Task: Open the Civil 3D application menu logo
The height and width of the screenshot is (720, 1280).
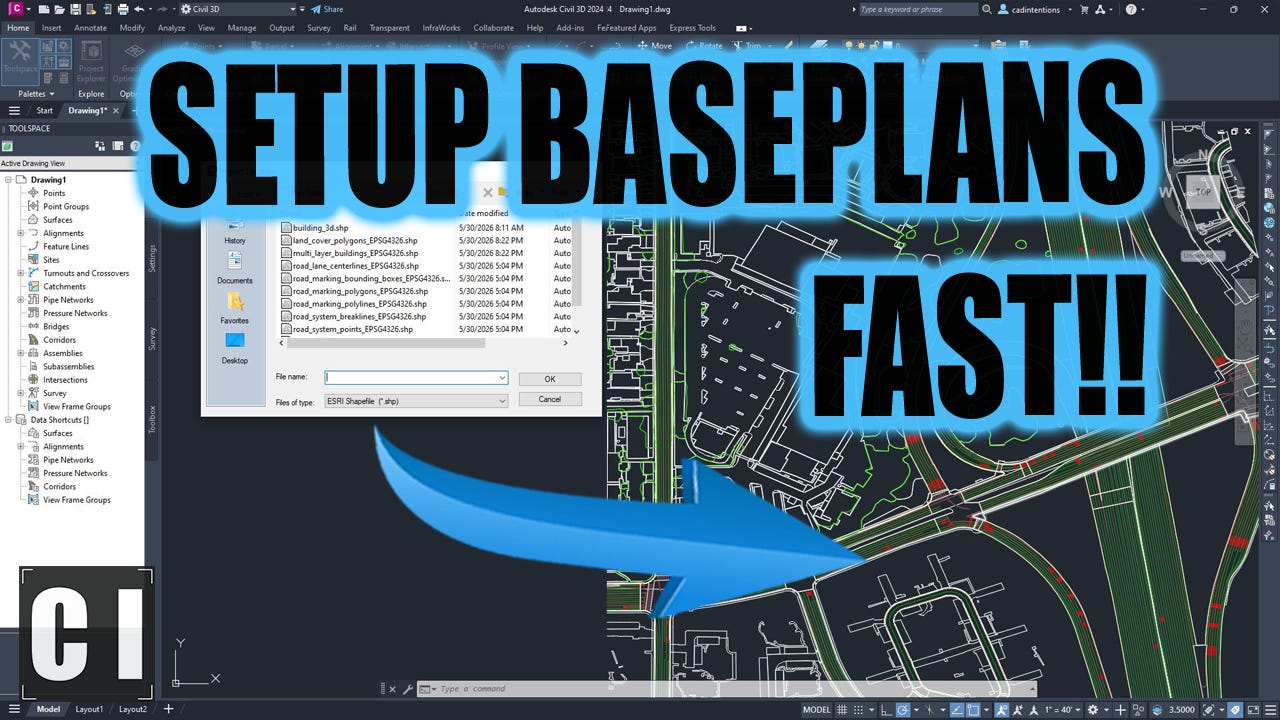Action: (15, 9)
